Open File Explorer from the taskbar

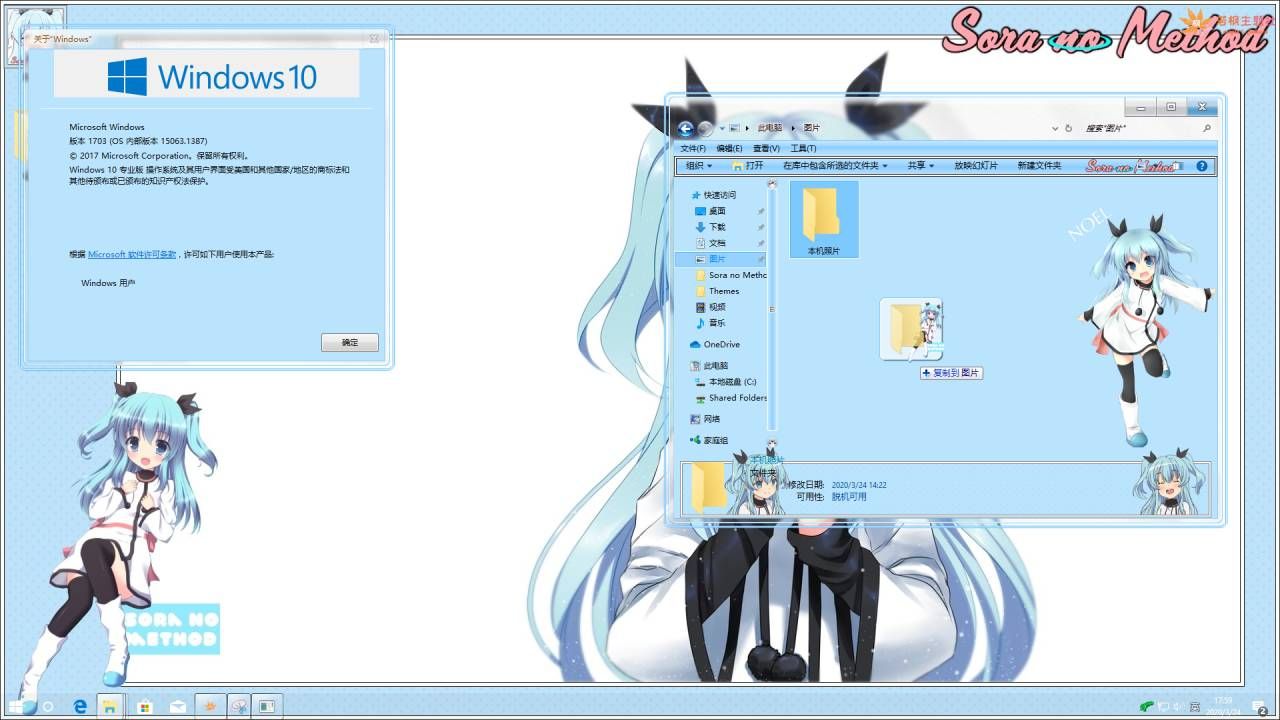tap(109, 706)
